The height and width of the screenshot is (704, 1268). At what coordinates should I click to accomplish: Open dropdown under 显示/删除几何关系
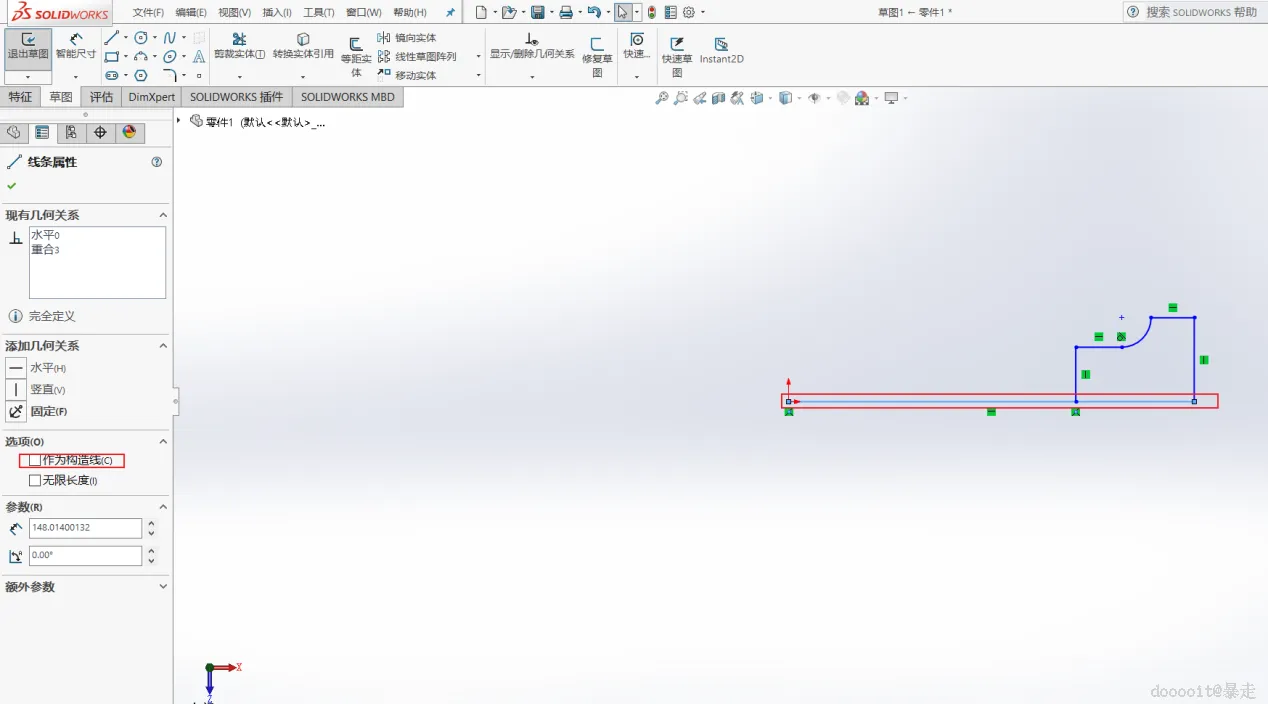pos(532,77)
